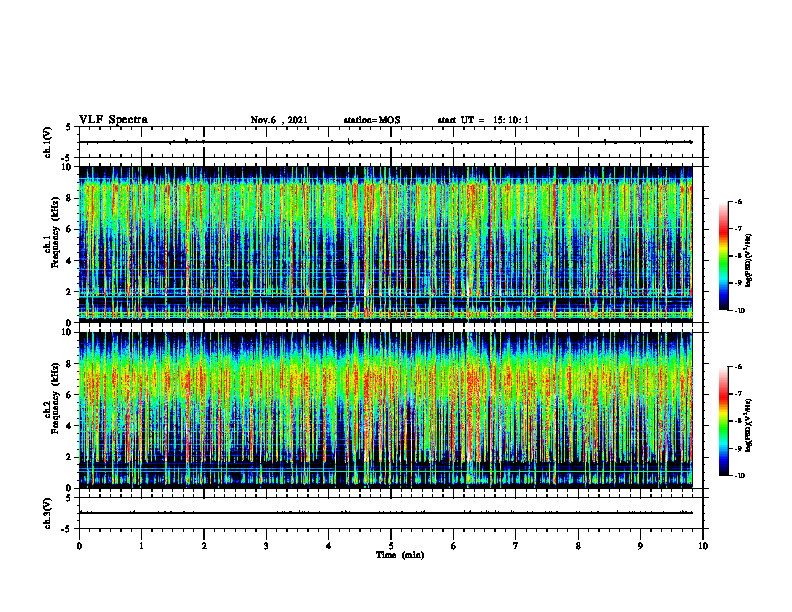Viewport: 792px width, 612px height.
Task: Click the "station=MOS" header label
Action: click(372, 120)
